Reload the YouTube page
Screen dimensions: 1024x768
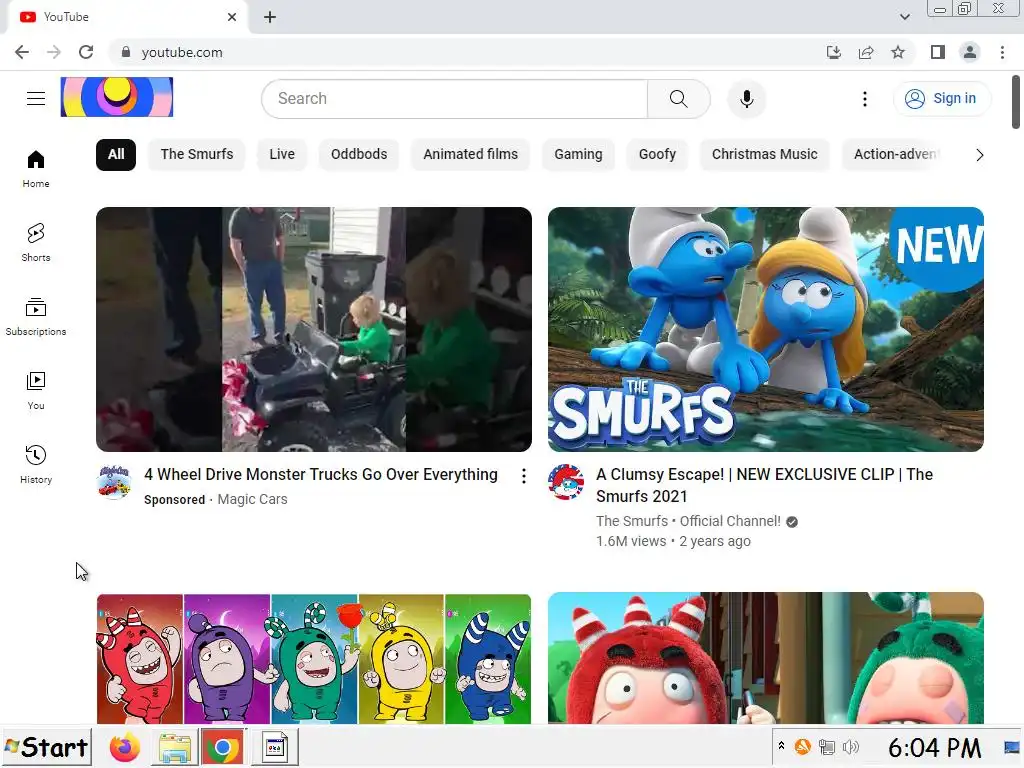coord(86,52)
